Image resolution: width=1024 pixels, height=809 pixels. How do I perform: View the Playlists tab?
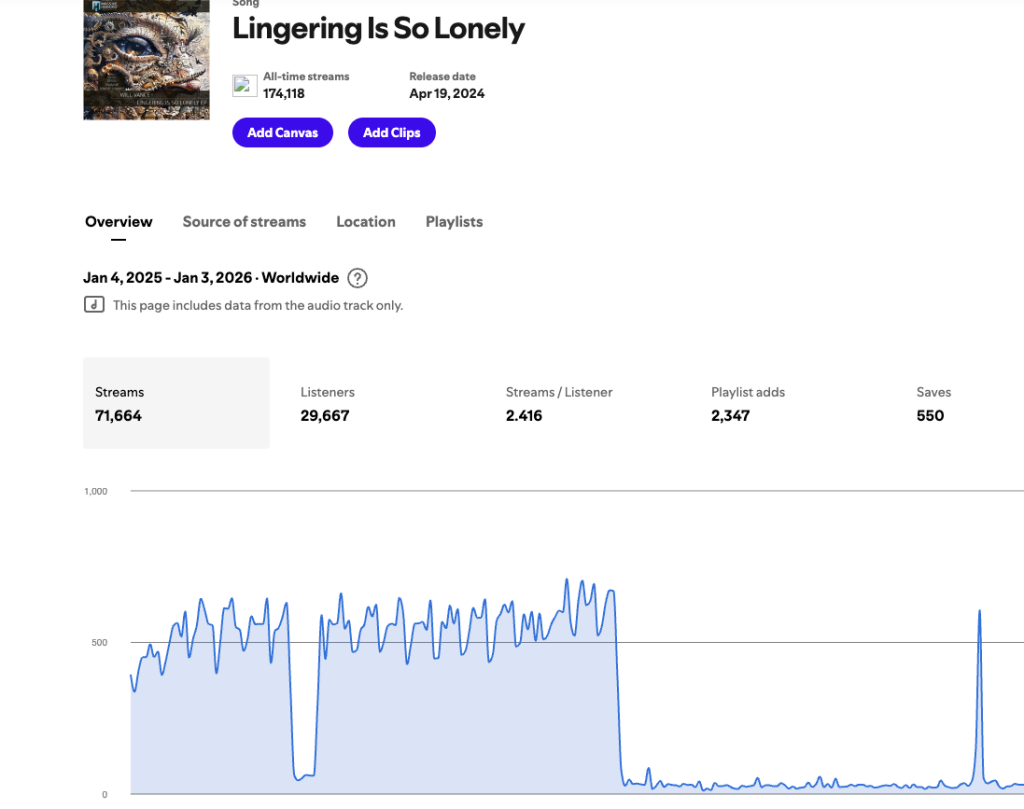pos(454,222)
